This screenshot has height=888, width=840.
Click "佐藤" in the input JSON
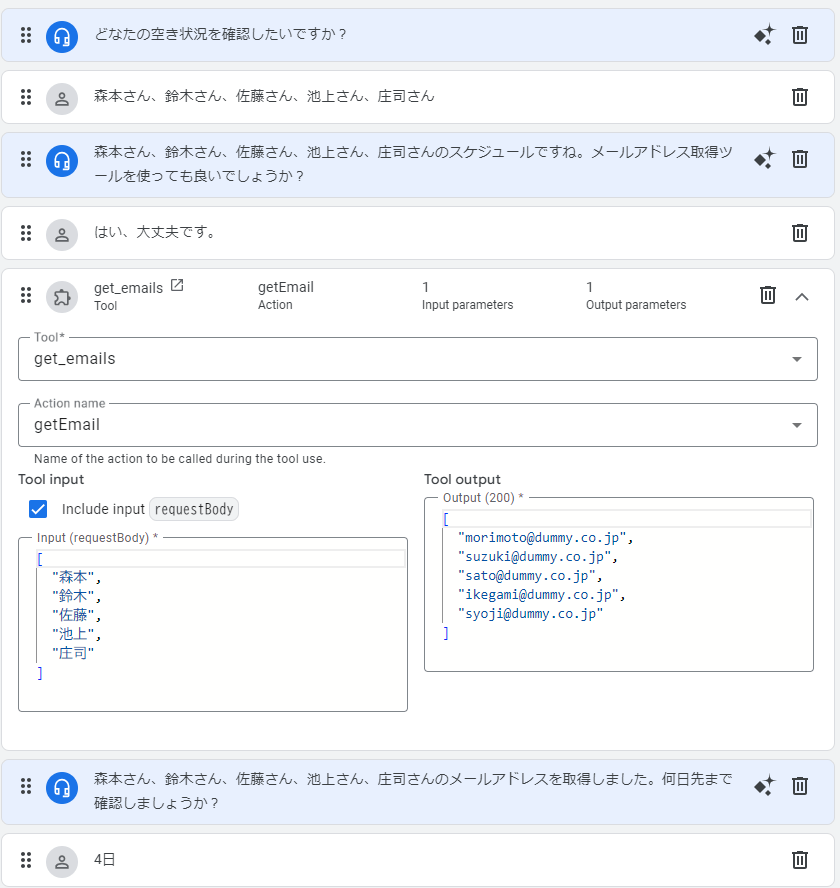point(73,615)
